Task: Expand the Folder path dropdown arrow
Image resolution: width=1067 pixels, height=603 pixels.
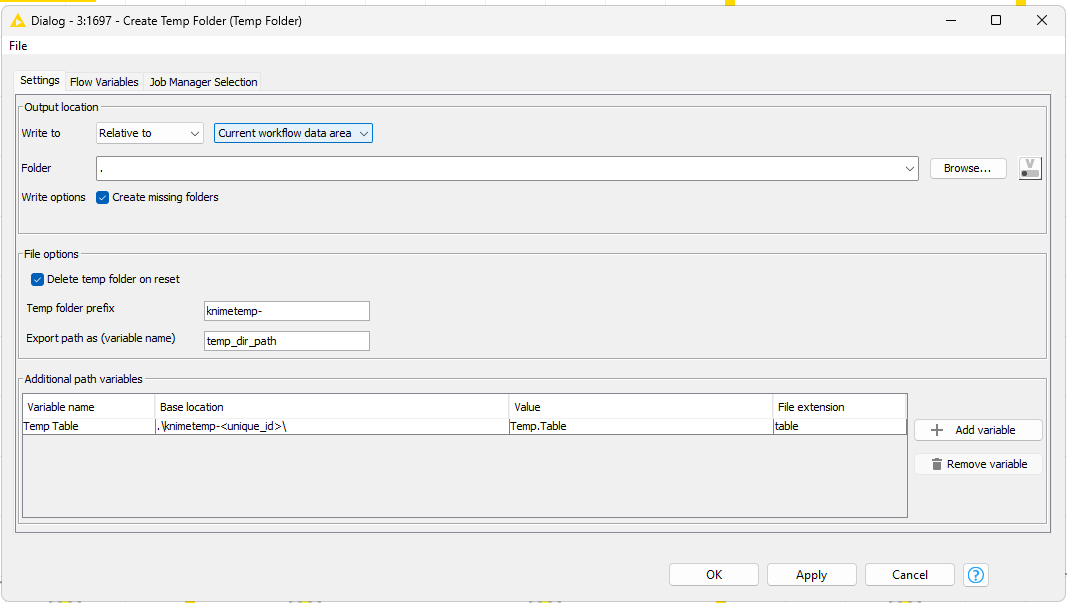Action: click(x=909, y=169)
